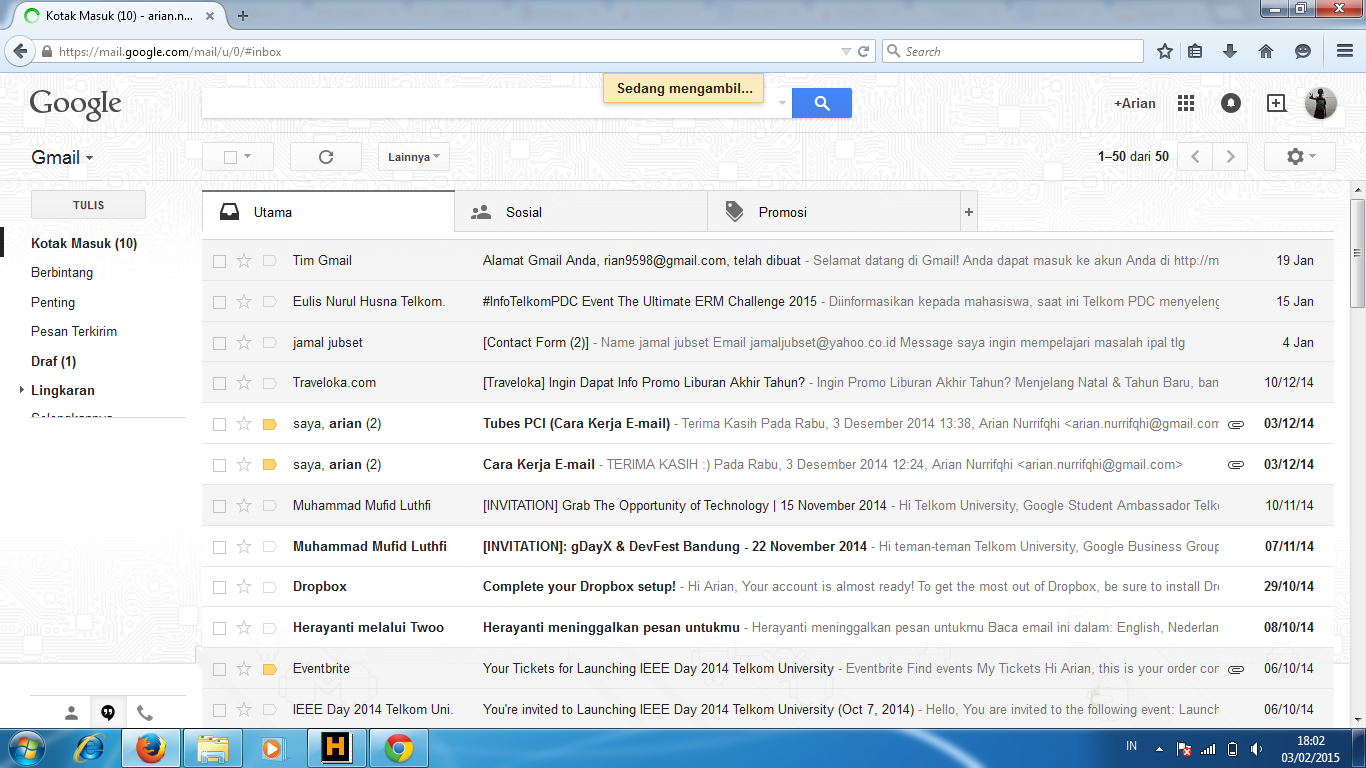Show Gmail search options arrow
The image size is (1366, 768).
(x=782, y=103)
